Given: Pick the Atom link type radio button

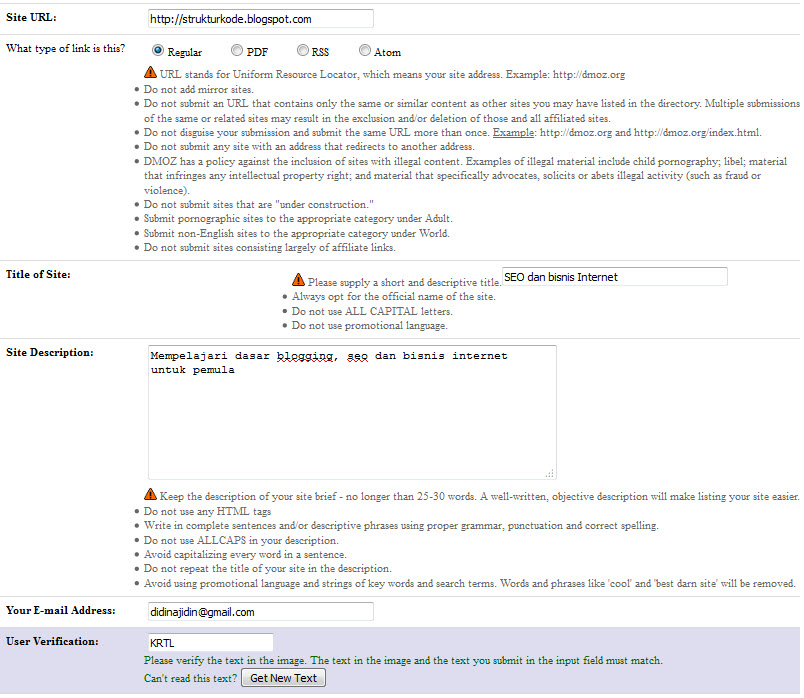Looking at the screenshot, I should pos(365,50).
